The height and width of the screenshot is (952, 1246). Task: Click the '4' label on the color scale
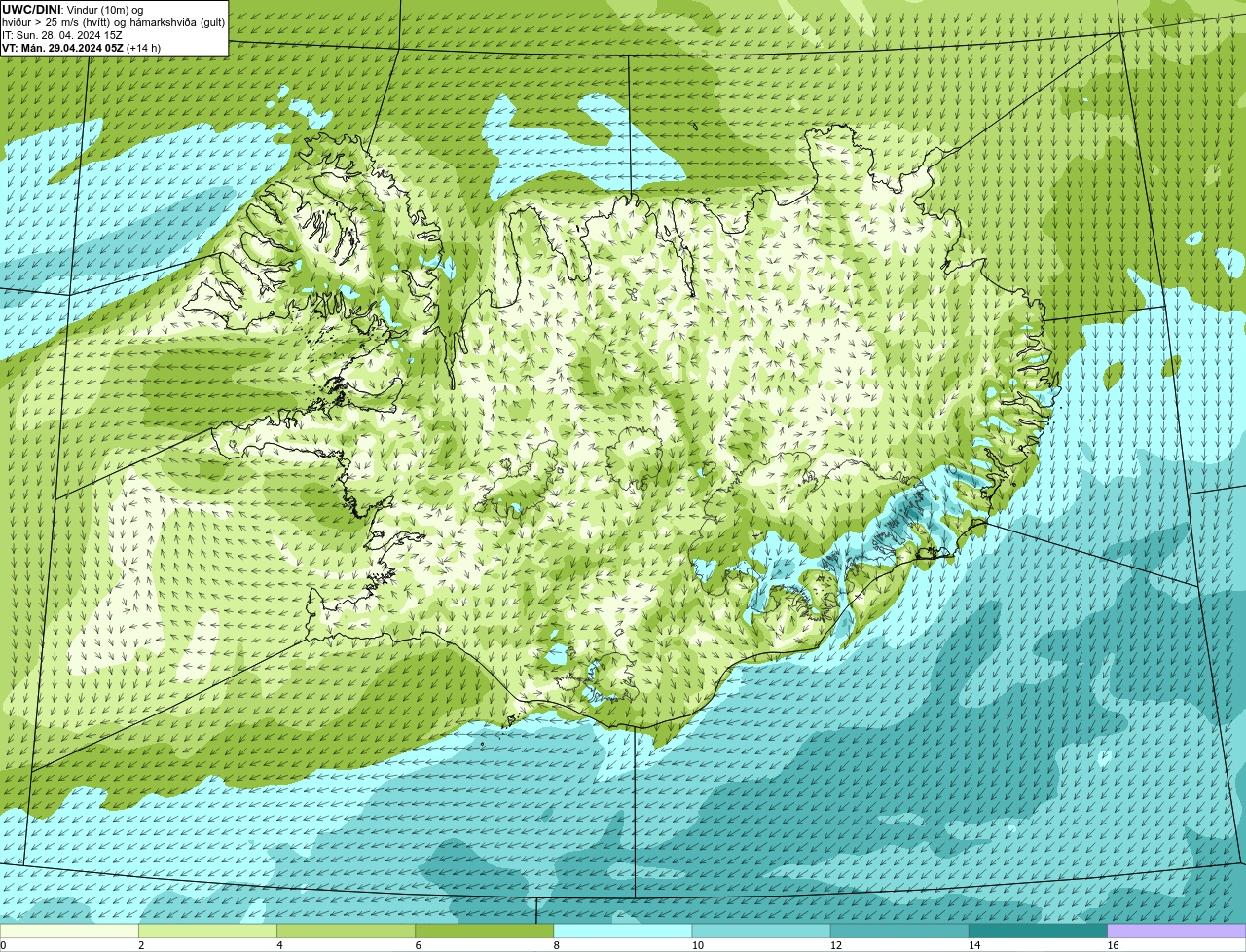click(279, 945)
